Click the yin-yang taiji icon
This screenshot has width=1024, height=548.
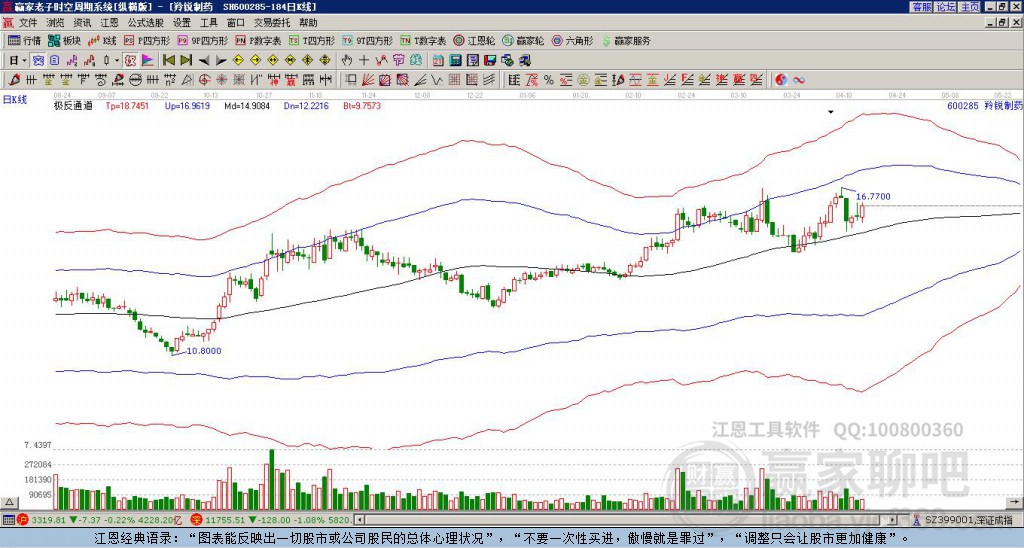781,80
